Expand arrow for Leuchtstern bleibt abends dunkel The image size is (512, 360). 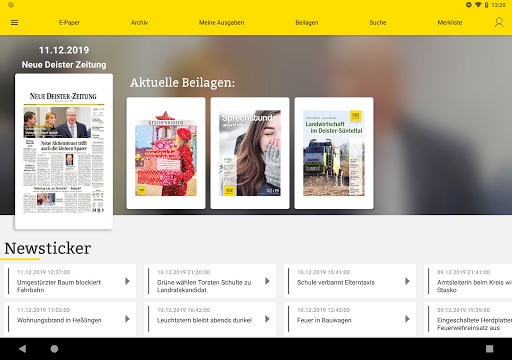pos(267,319)
